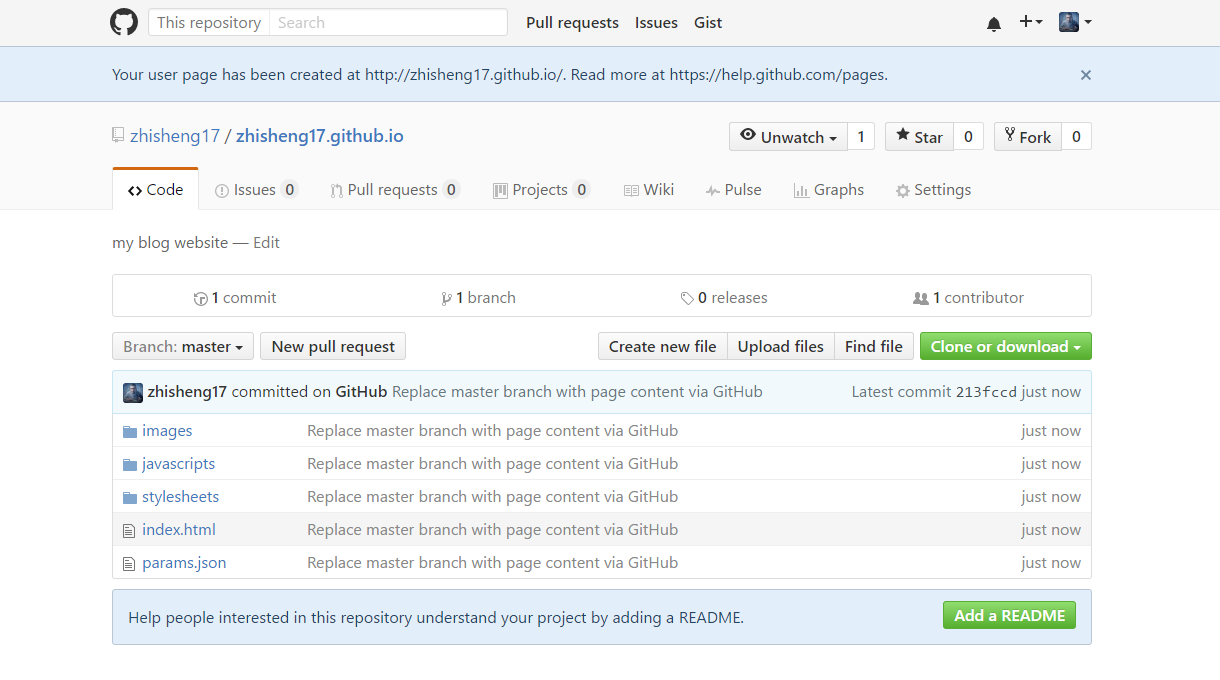Star this repository
Image resolution: width=1220 pixels, height=680 pixels.
919,137
